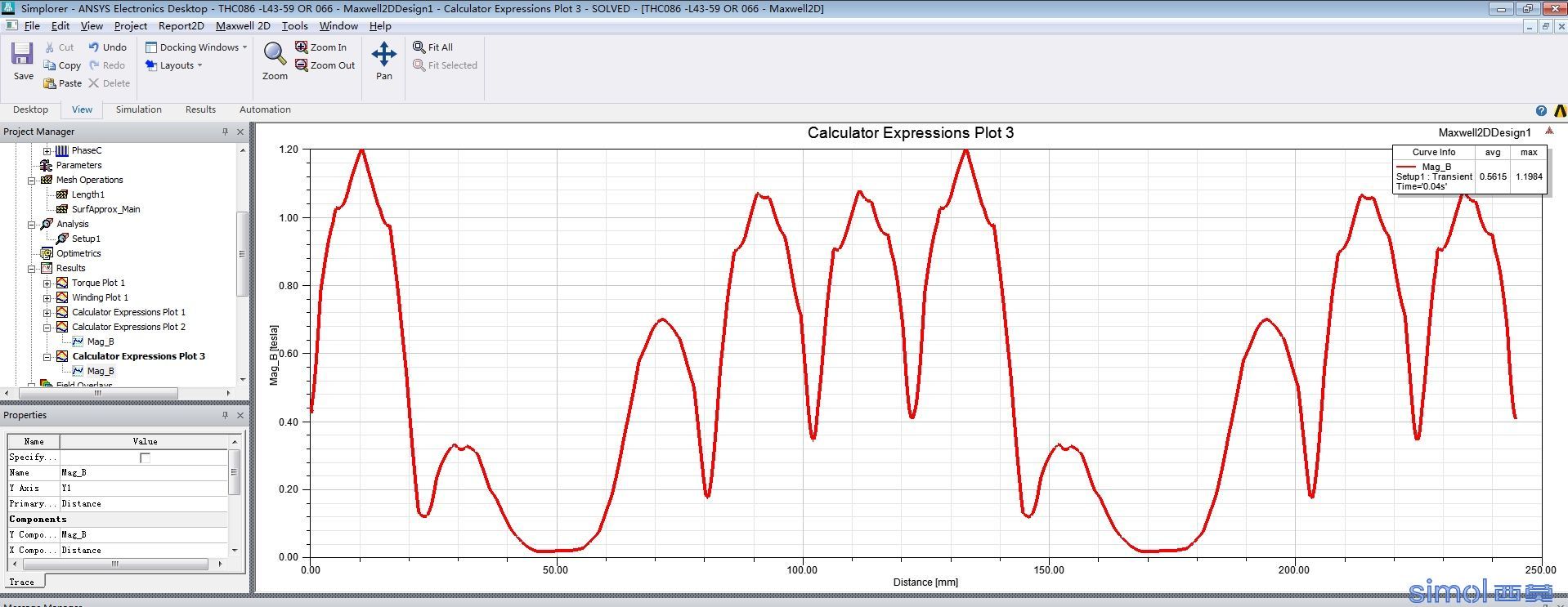Expand the Winding Plot 1 node
The width and height of the screenshot is (1568, 607).
47,297
